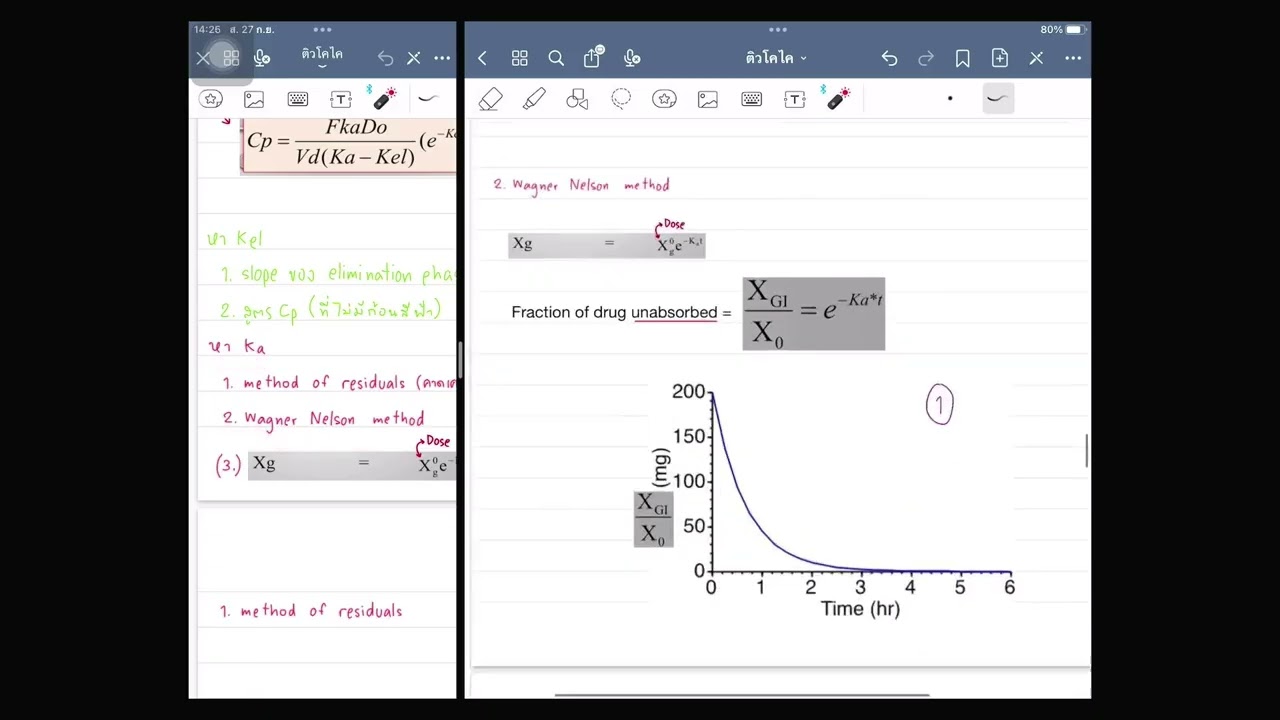Screen dimensions: 1280x720
Task: Open more options menu in right pane
Action: coord(1073,59)
